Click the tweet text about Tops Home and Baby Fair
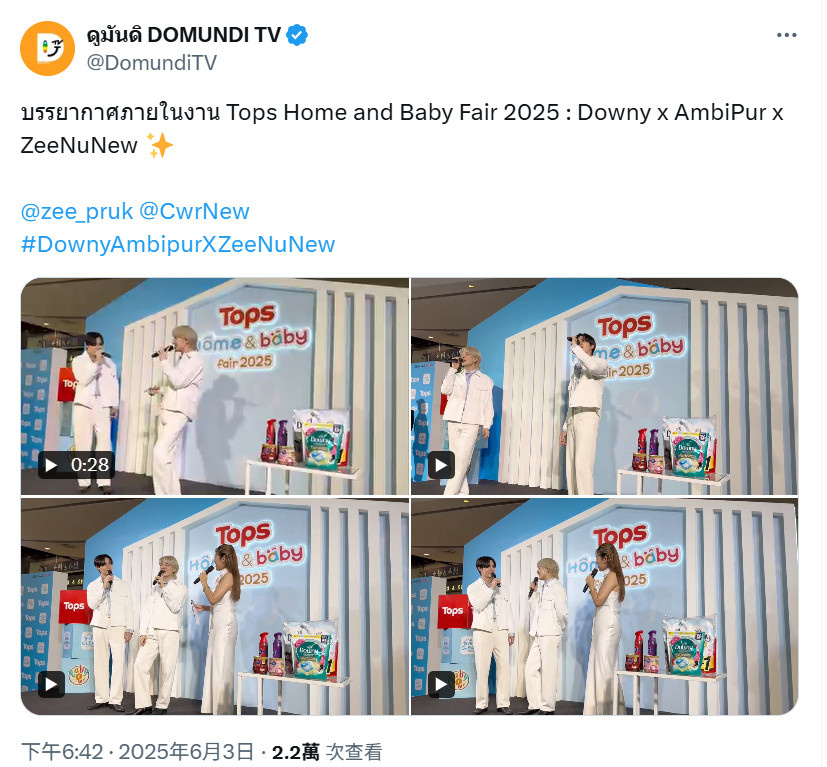Screen dimensions: 827x767 tap(402, 129)
